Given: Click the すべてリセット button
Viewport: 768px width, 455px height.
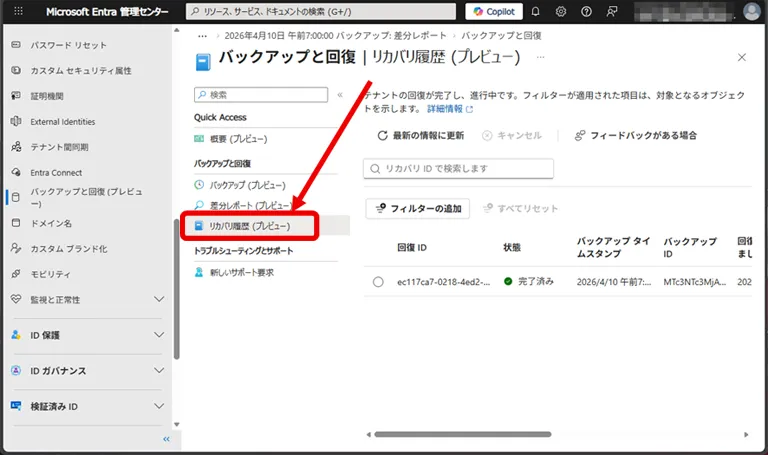Looking at the screenshot, I should click(x=520, y=209).
